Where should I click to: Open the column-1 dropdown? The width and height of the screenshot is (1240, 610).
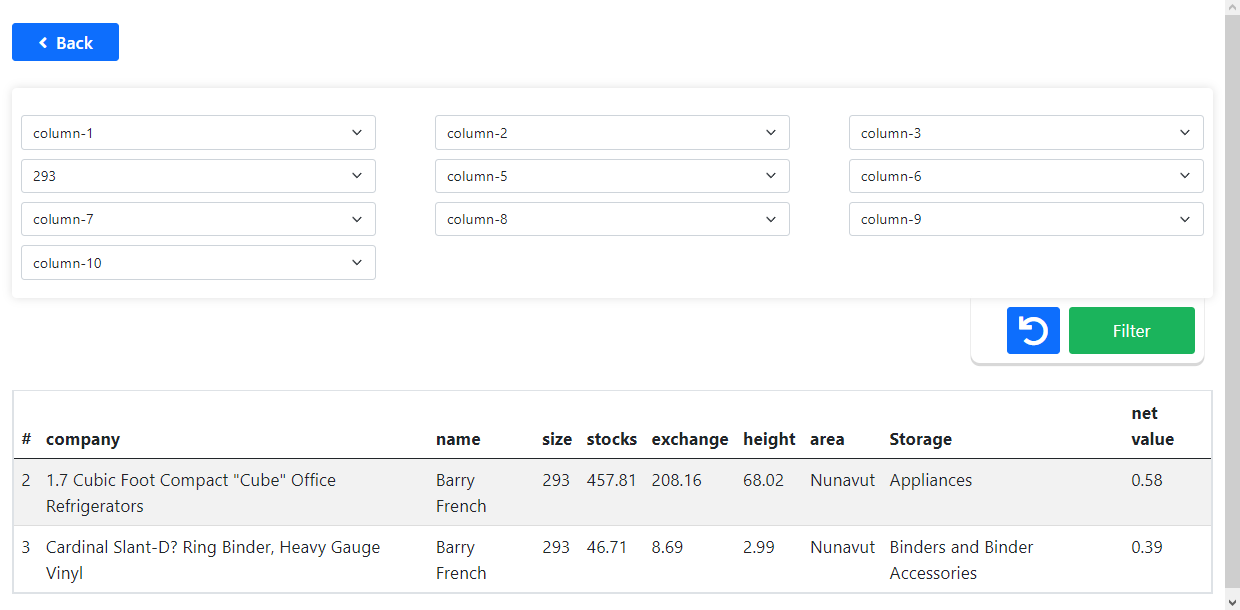pos(197,132)
